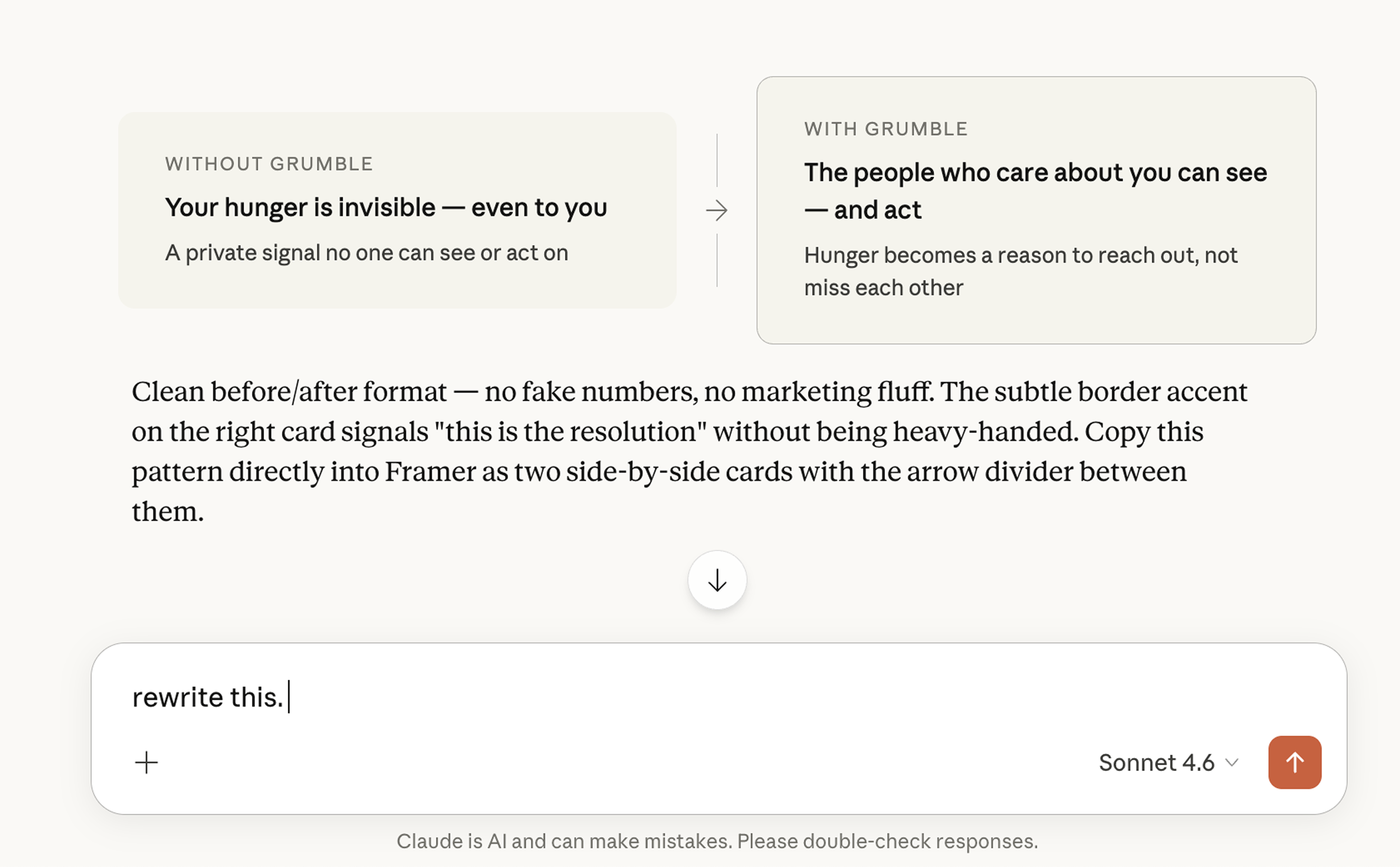Screen dimensions: 1400x867
Task: Click the "WITH GRUMBLE" label
Action: point(886,129)
